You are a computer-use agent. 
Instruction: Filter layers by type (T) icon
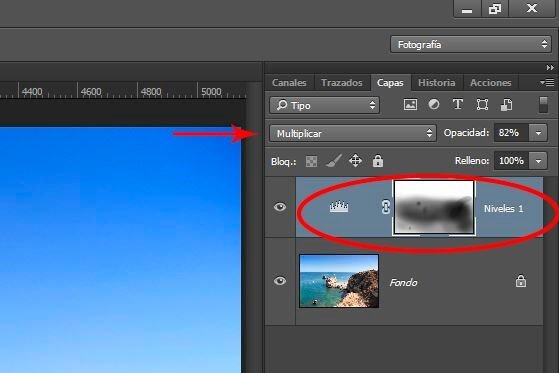pos(458,104)
